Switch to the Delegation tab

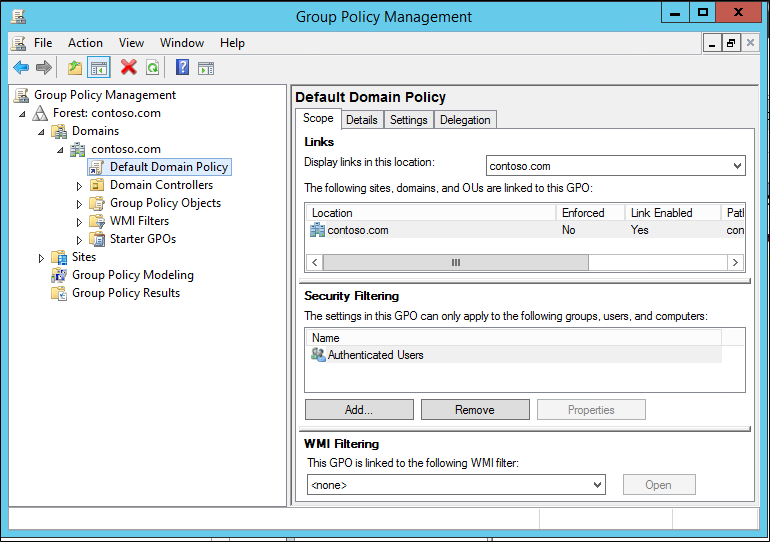tap(465, 120)
